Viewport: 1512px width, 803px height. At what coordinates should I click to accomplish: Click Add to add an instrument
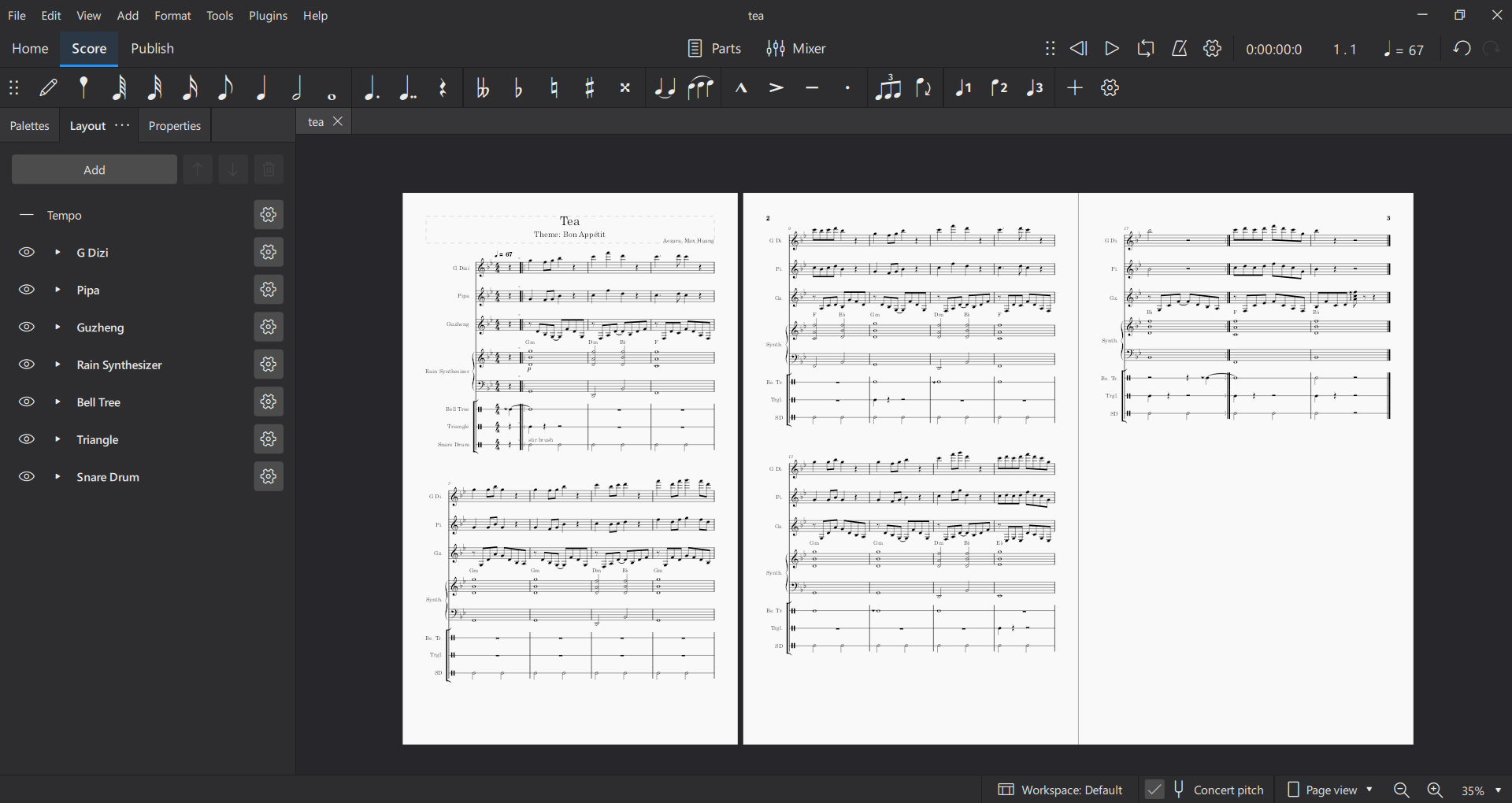point(94,170)
